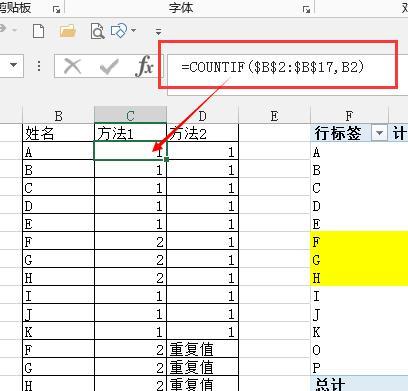The width and height of the screenshot is (408, 391).
Task: Click the 总计 pivot table total cell
Action: click(349, 384)
